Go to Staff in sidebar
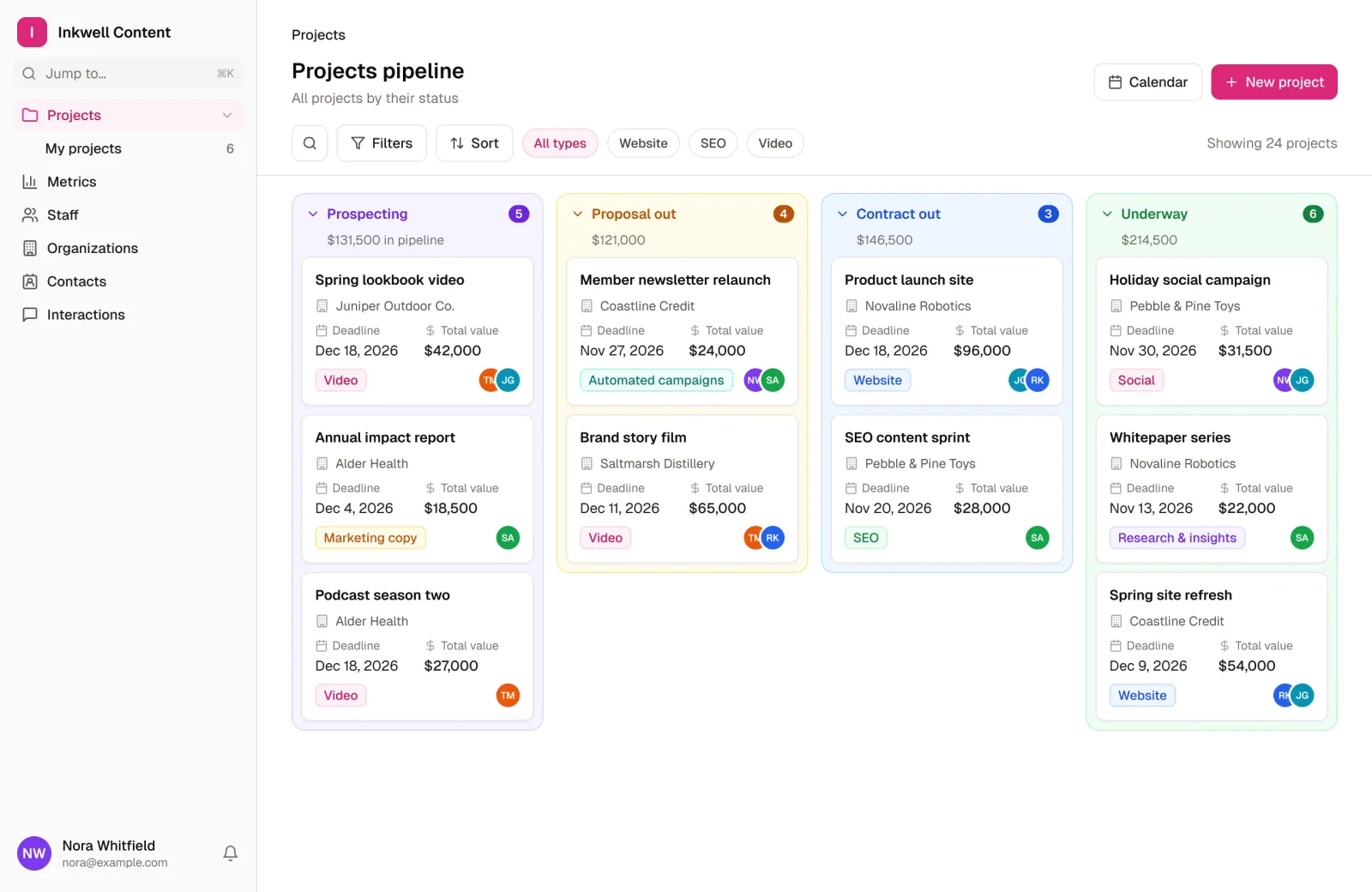Viewport: 1372px width, 892px height. click(x=129, y=215)
